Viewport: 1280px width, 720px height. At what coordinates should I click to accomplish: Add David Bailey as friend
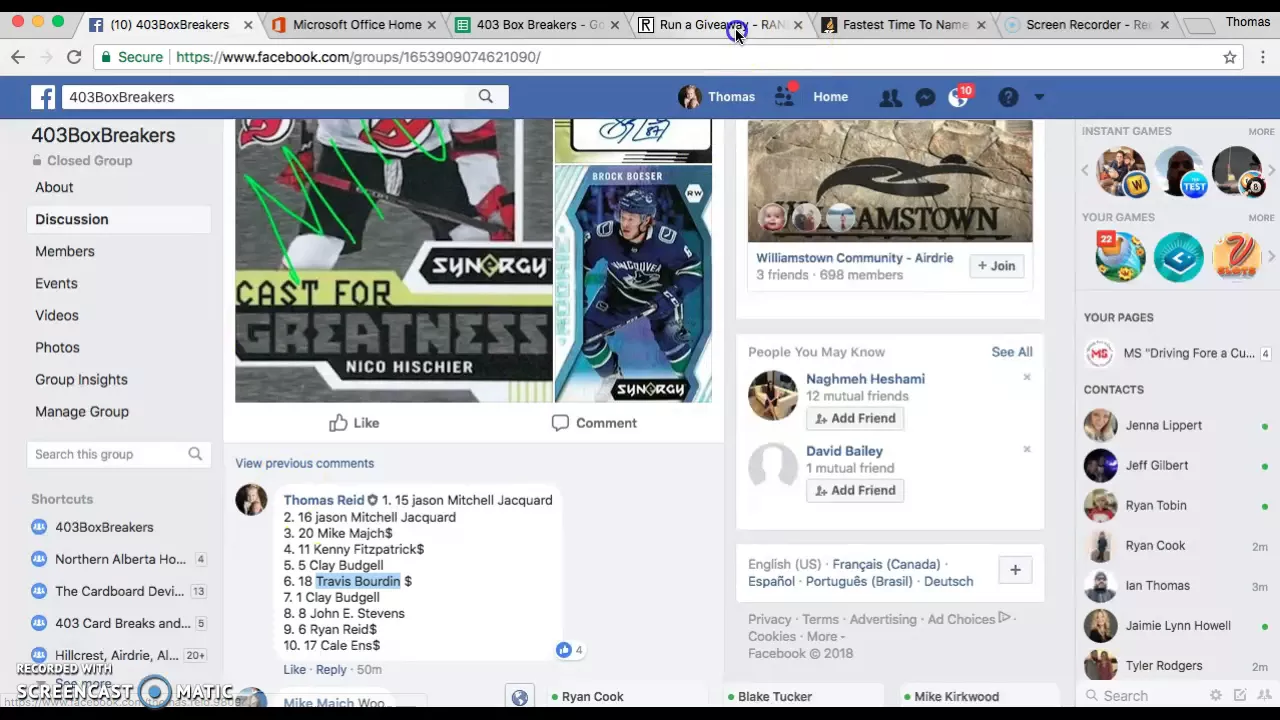[x=855, y=490]
